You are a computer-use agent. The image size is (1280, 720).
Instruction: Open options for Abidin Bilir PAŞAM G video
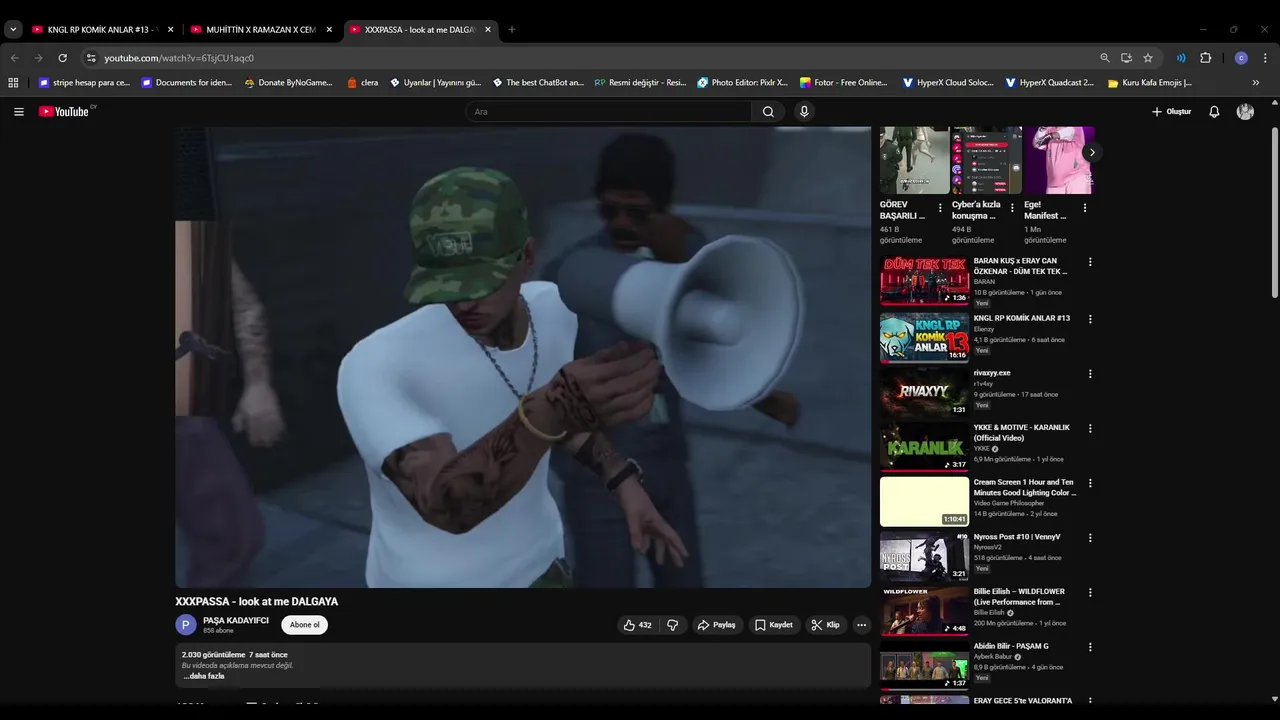tap(1090, 647)
